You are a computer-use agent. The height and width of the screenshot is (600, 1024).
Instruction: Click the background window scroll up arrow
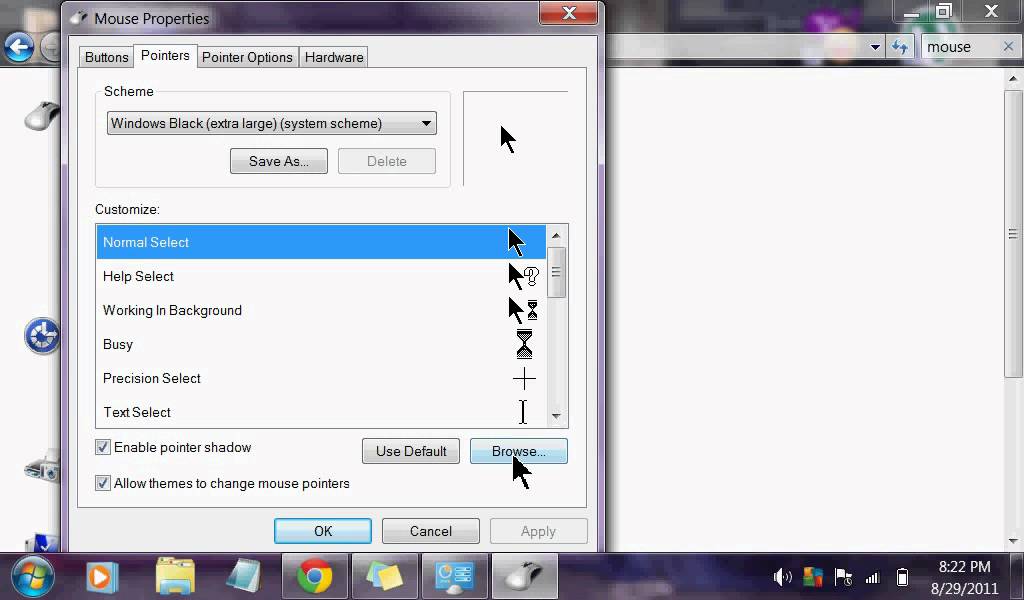tap(1013, 80)
